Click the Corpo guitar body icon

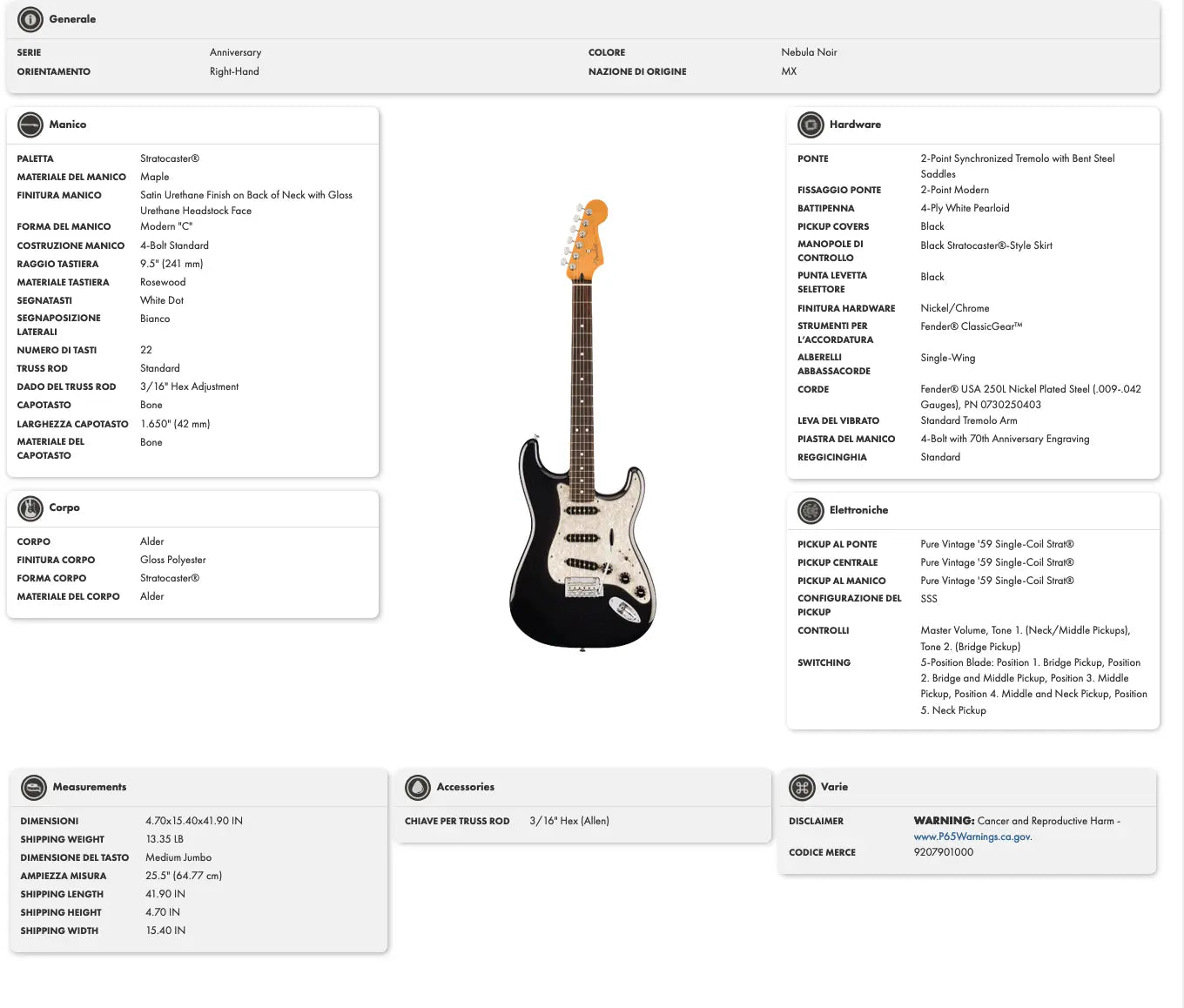click(x=30, y=507)
